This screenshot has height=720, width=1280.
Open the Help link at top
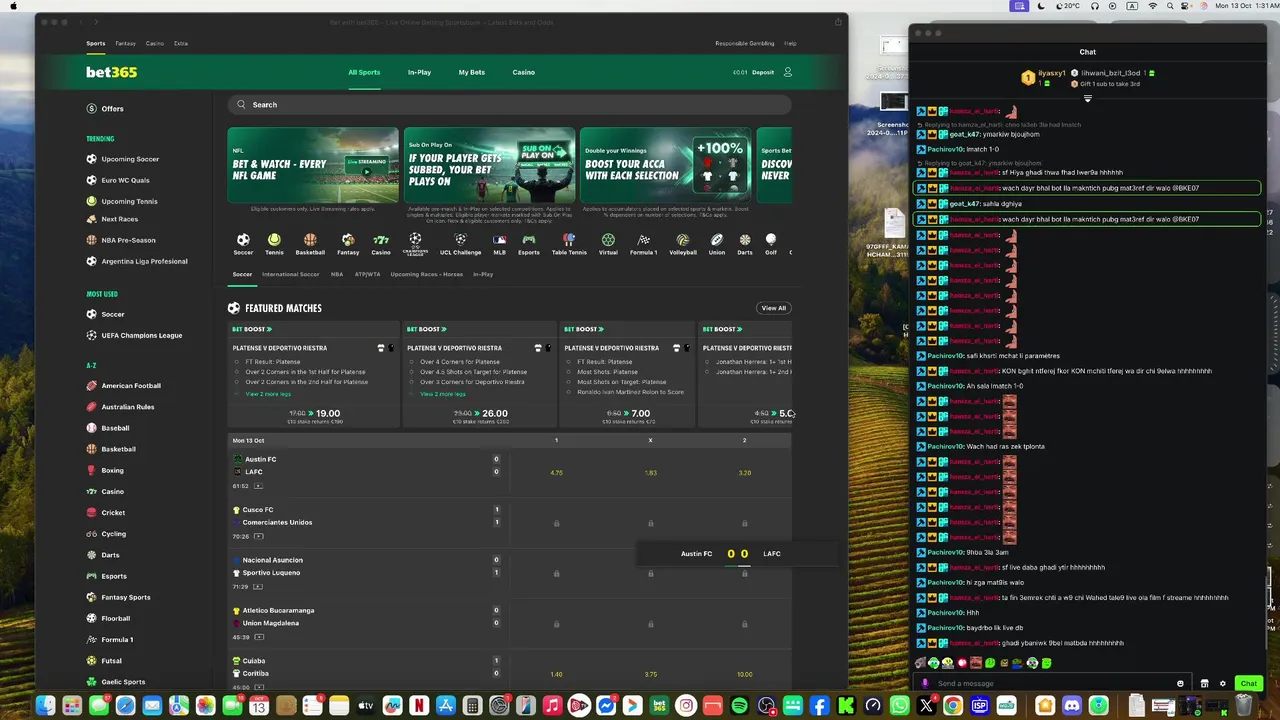(x=790, y=43)
